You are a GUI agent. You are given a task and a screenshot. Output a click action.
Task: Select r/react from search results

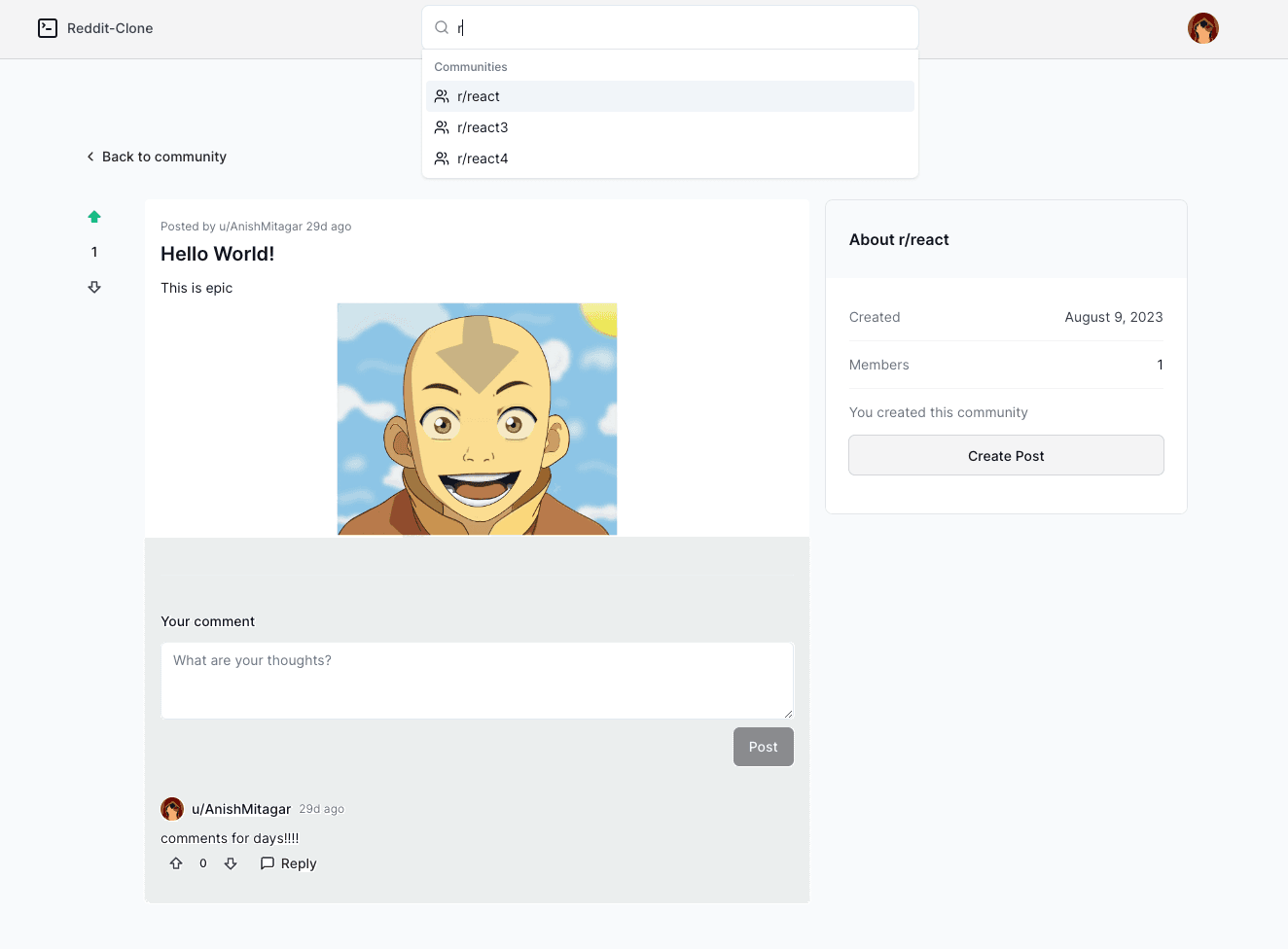(x=670, y=96)
